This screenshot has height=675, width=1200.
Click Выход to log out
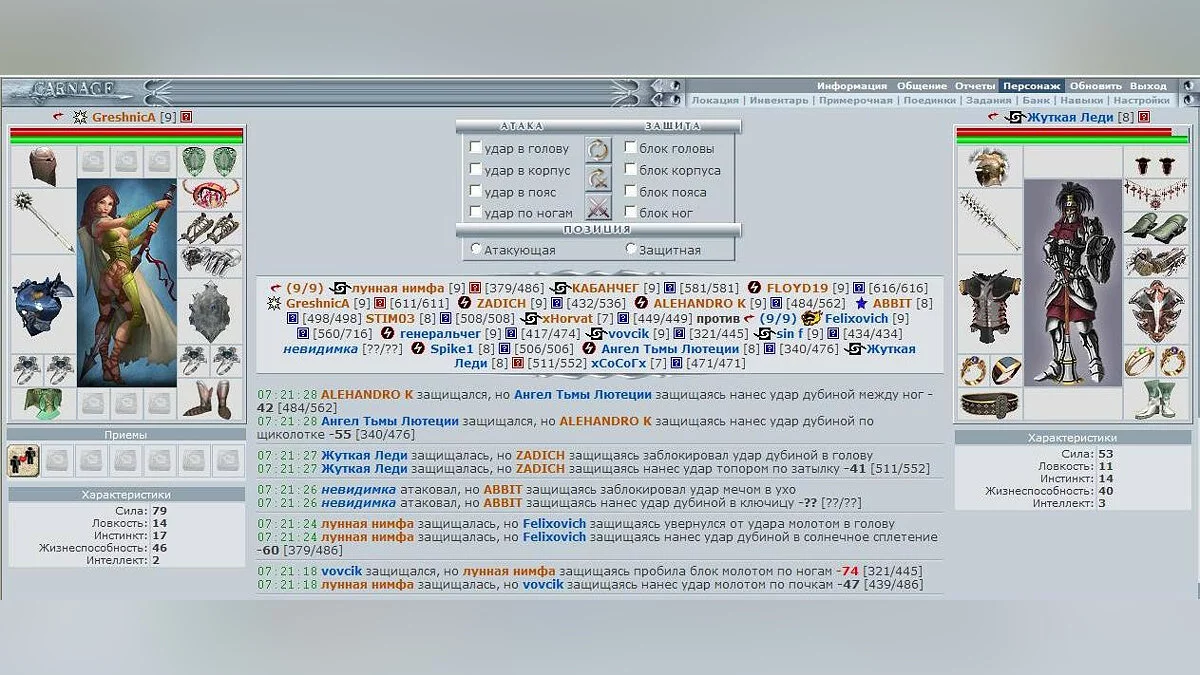tap(1148, 86)
